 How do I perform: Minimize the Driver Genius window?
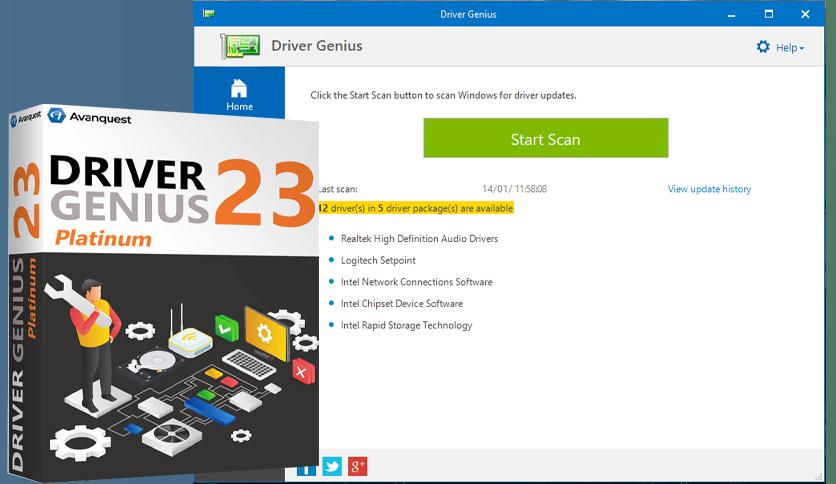[732, 14]
